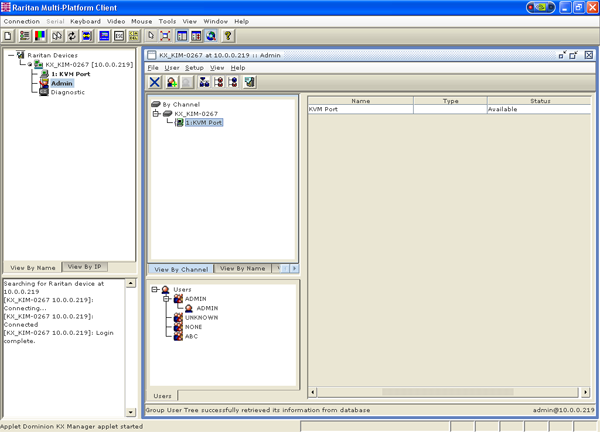Open the Setup menu in Admin window
The height and width of the screenshot is (432, 600).
pos(194,68)
